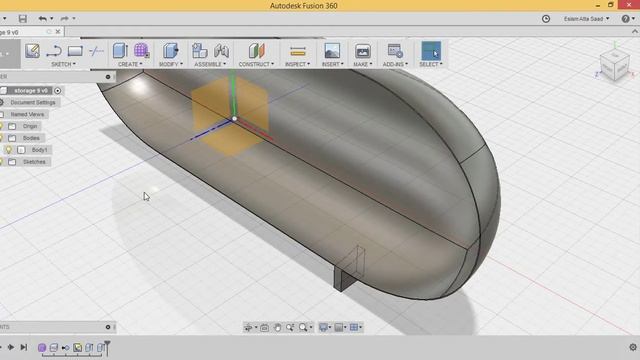Click the New Component assemble icon
Viewport: 640px width, 360px height.
[x=200, y=51]
